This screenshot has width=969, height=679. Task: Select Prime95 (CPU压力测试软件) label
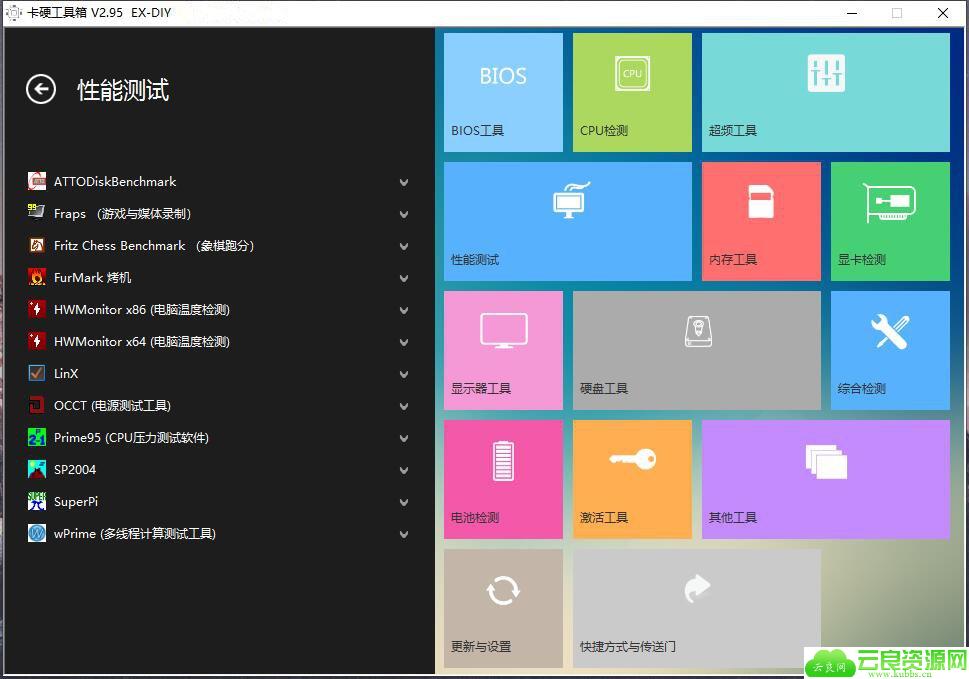pyautogui.click(x=131, y=437)
